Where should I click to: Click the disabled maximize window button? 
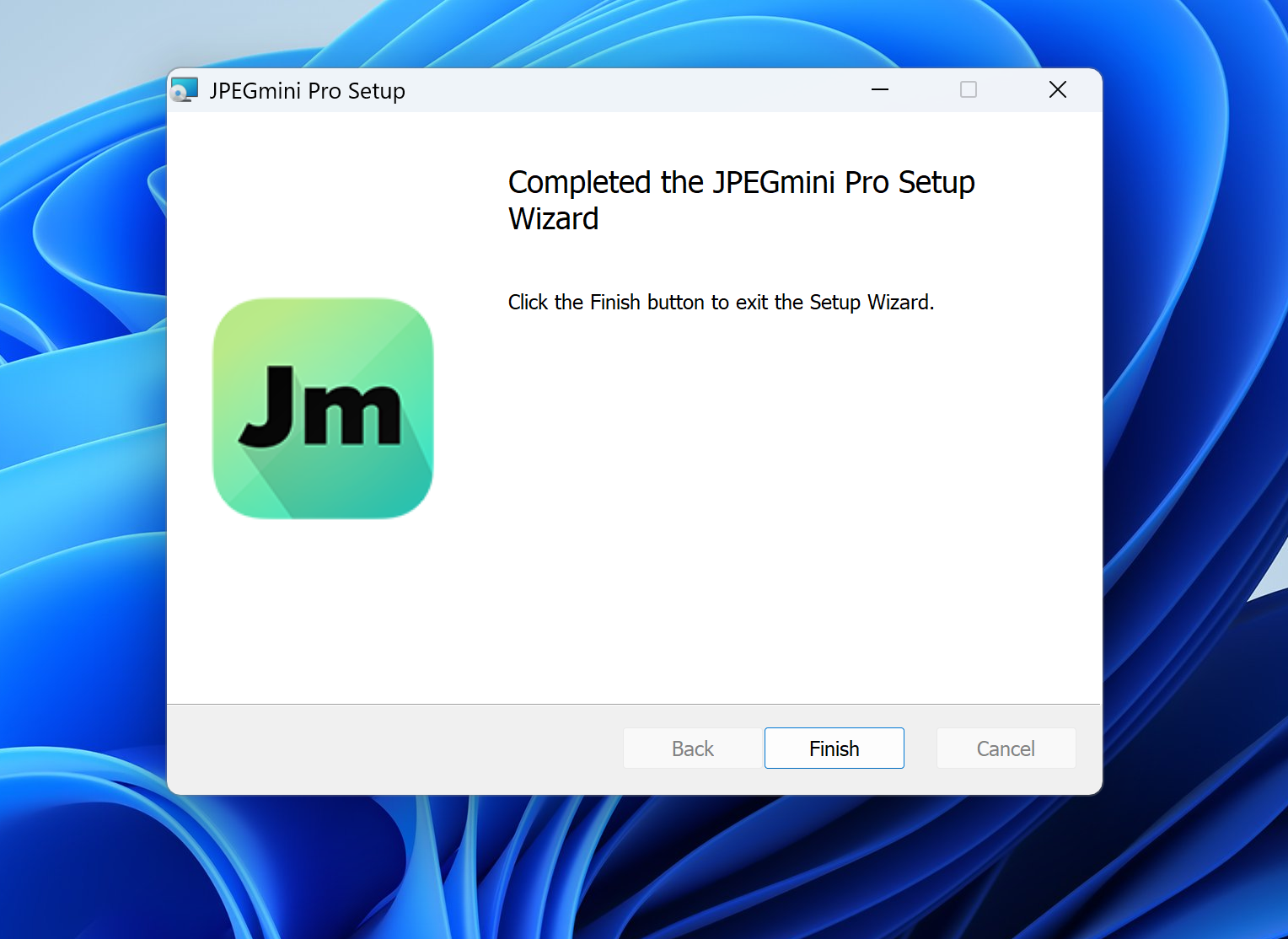pyautogui.click(x=969, y=90)
